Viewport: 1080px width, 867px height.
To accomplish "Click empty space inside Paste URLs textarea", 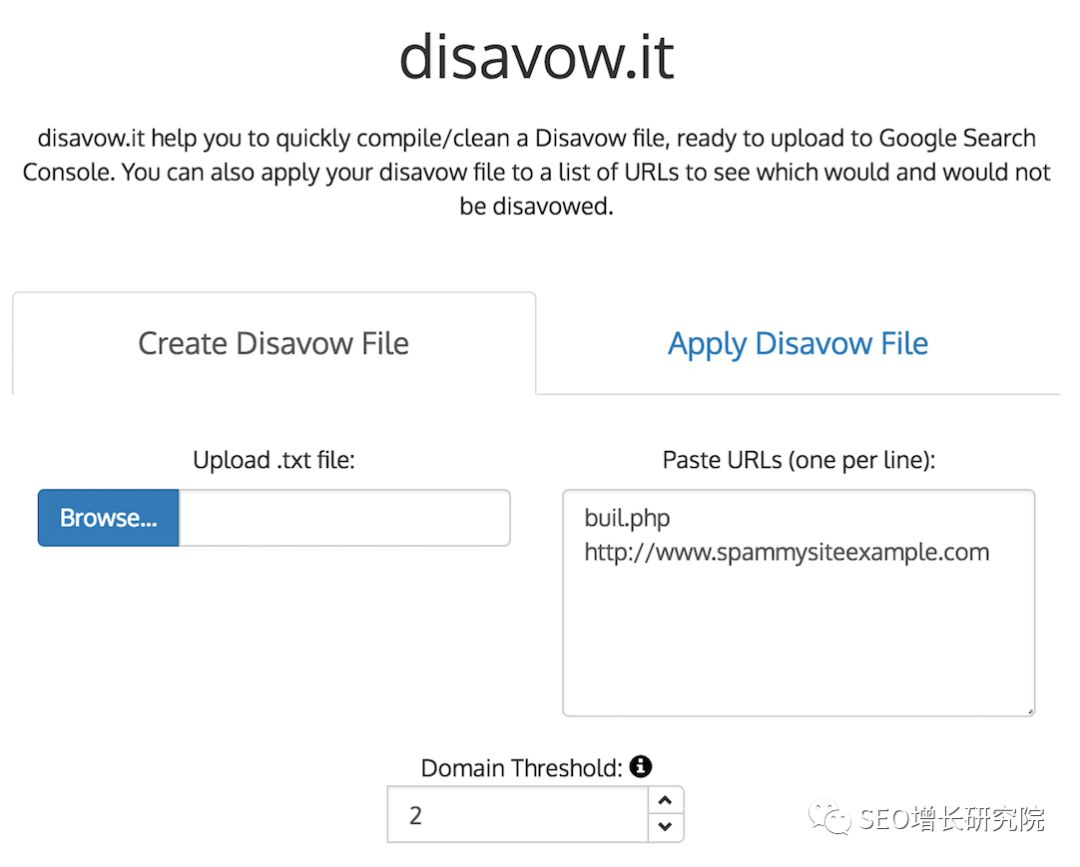I will [798, 640].
